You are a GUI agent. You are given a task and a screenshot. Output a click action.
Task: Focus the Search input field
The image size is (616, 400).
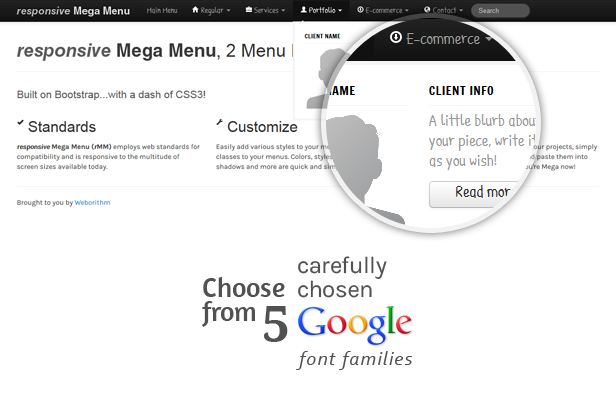tap(500, 11)
